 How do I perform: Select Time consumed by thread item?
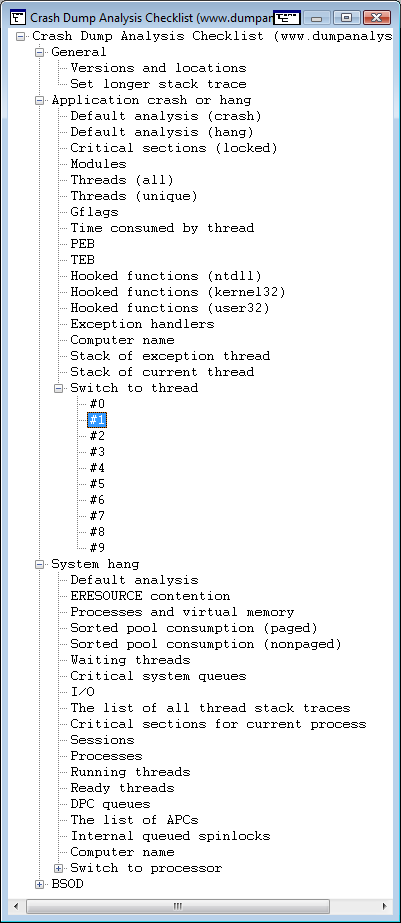click(x=162, y=228)
